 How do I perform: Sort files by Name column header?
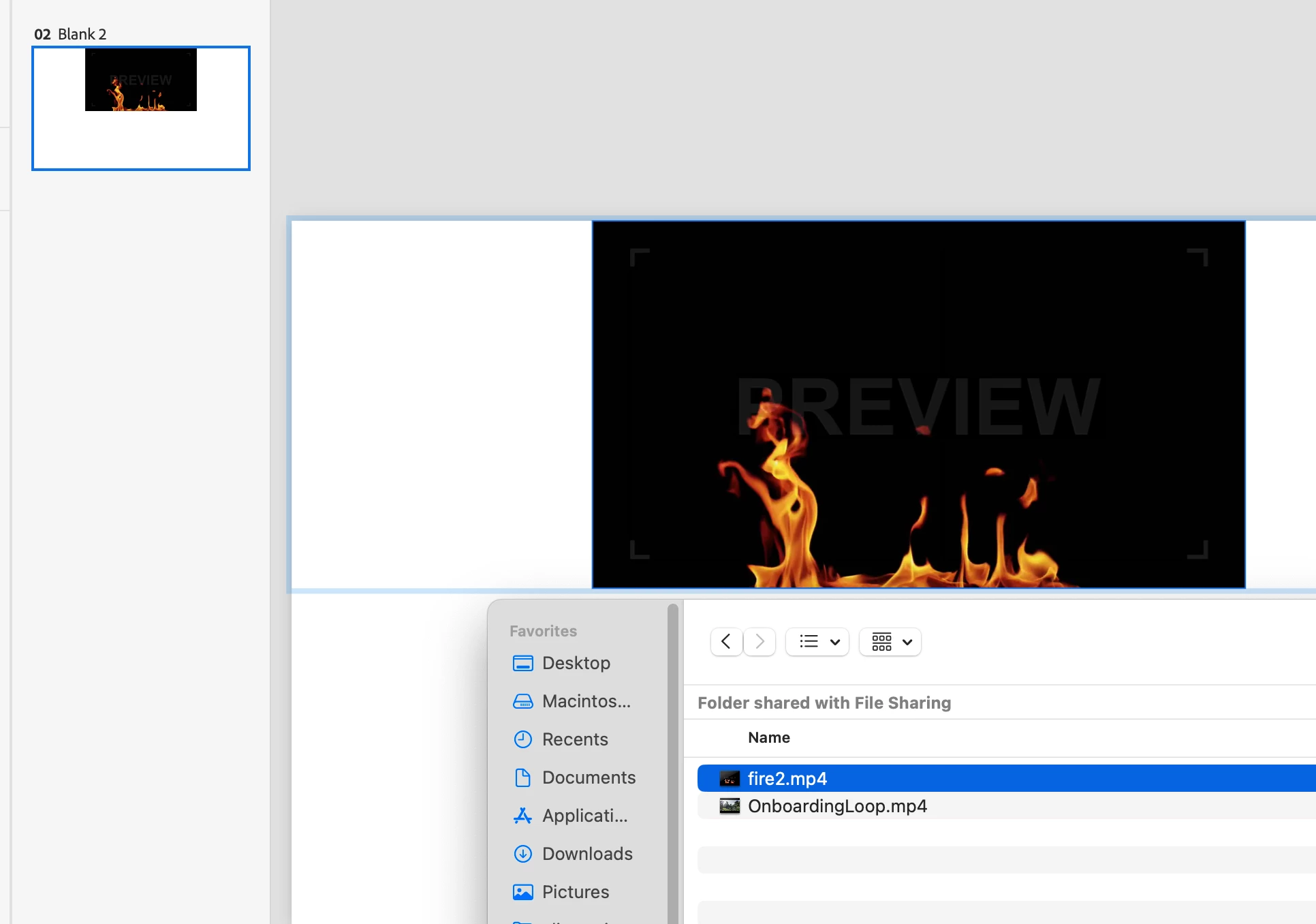coord(769,738)
